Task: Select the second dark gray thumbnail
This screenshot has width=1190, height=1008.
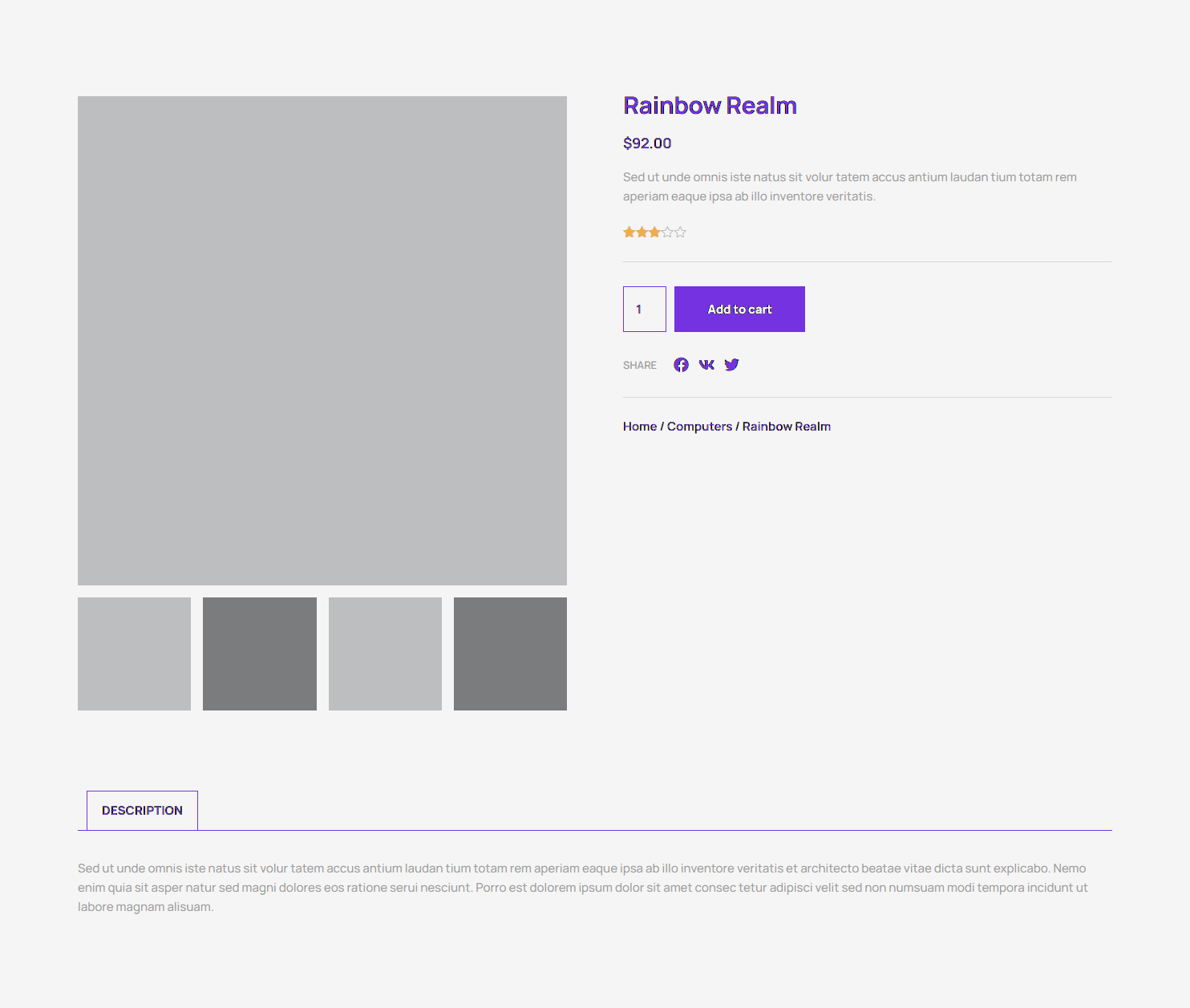Action: click(260, 654)
